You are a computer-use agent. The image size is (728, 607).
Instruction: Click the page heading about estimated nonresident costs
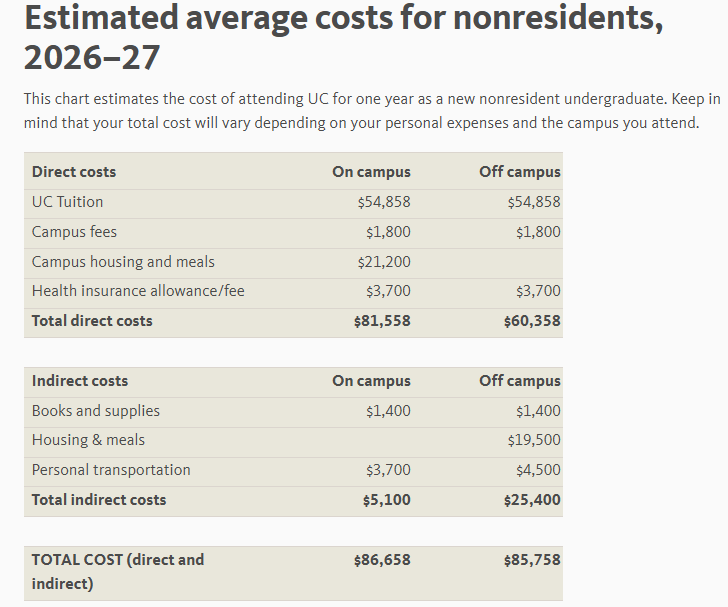342,37
